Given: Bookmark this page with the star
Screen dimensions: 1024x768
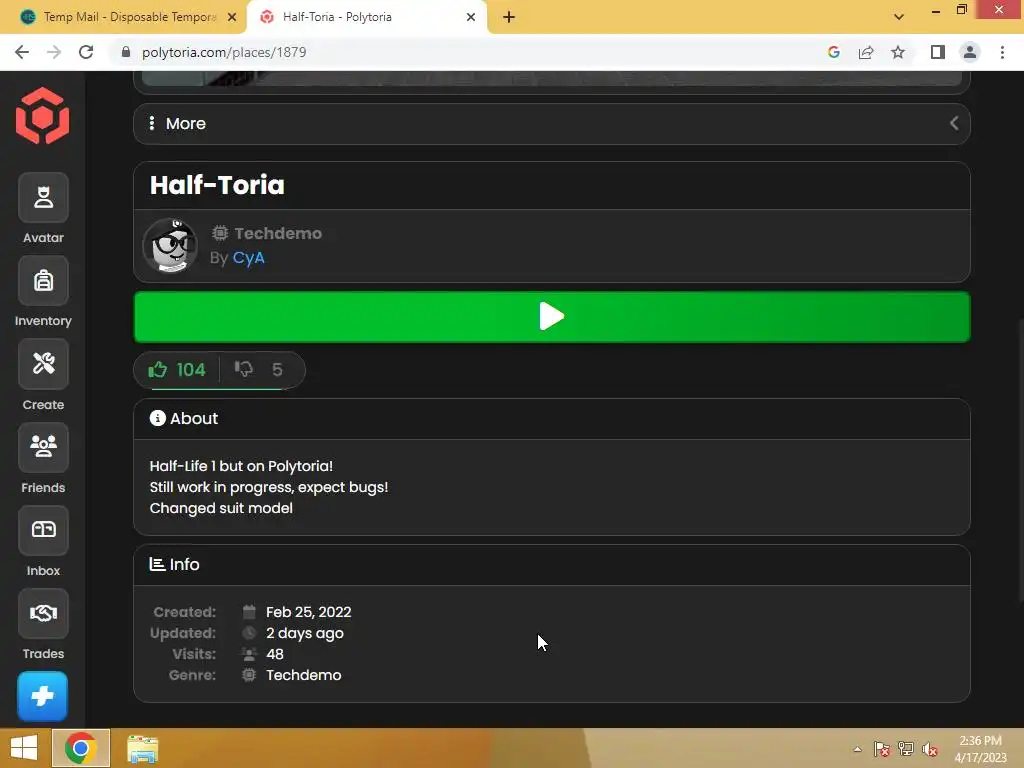Looking at the screenshot, I should [898, 52].
